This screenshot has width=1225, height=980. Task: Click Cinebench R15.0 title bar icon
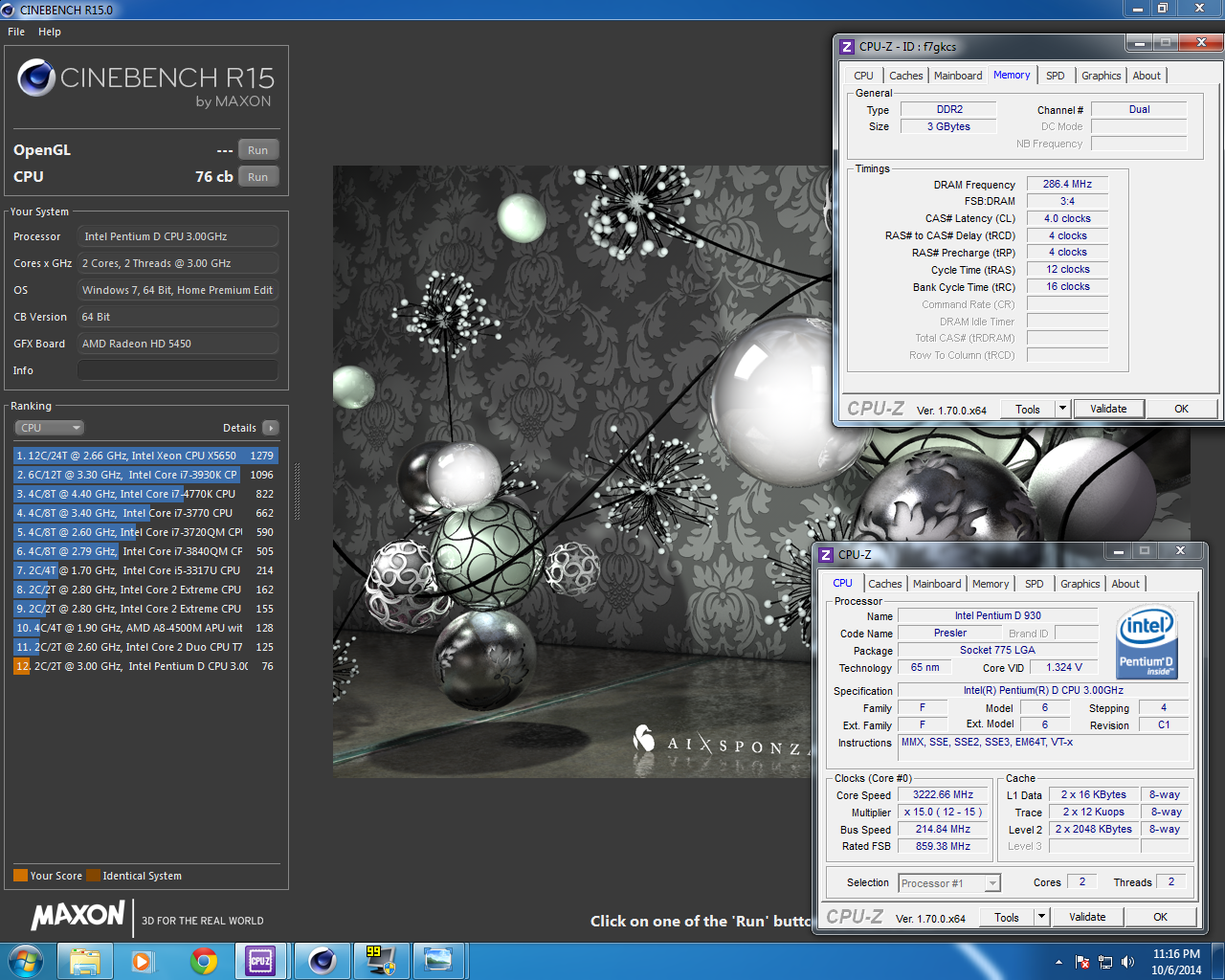8,10
